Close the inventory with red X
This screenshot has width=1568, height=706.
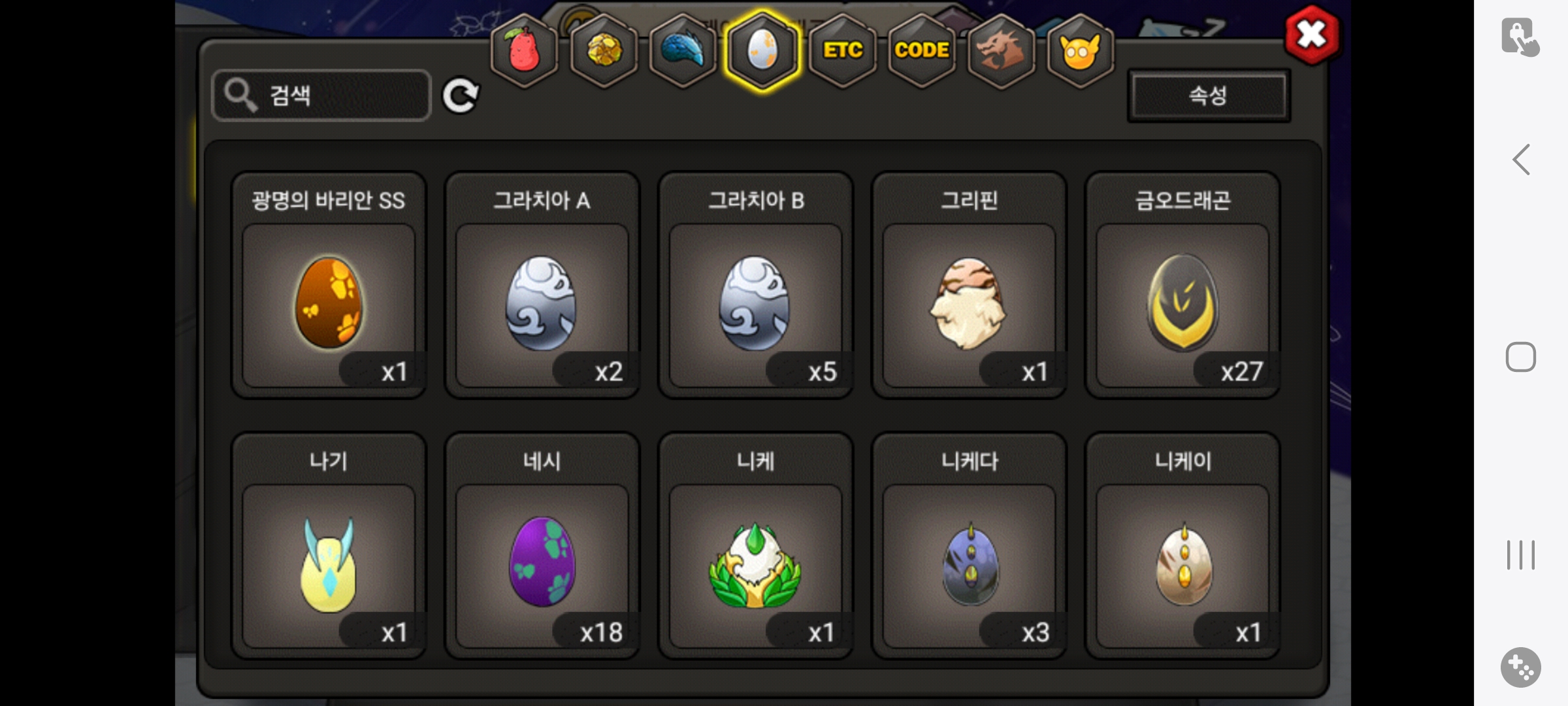1312,35
